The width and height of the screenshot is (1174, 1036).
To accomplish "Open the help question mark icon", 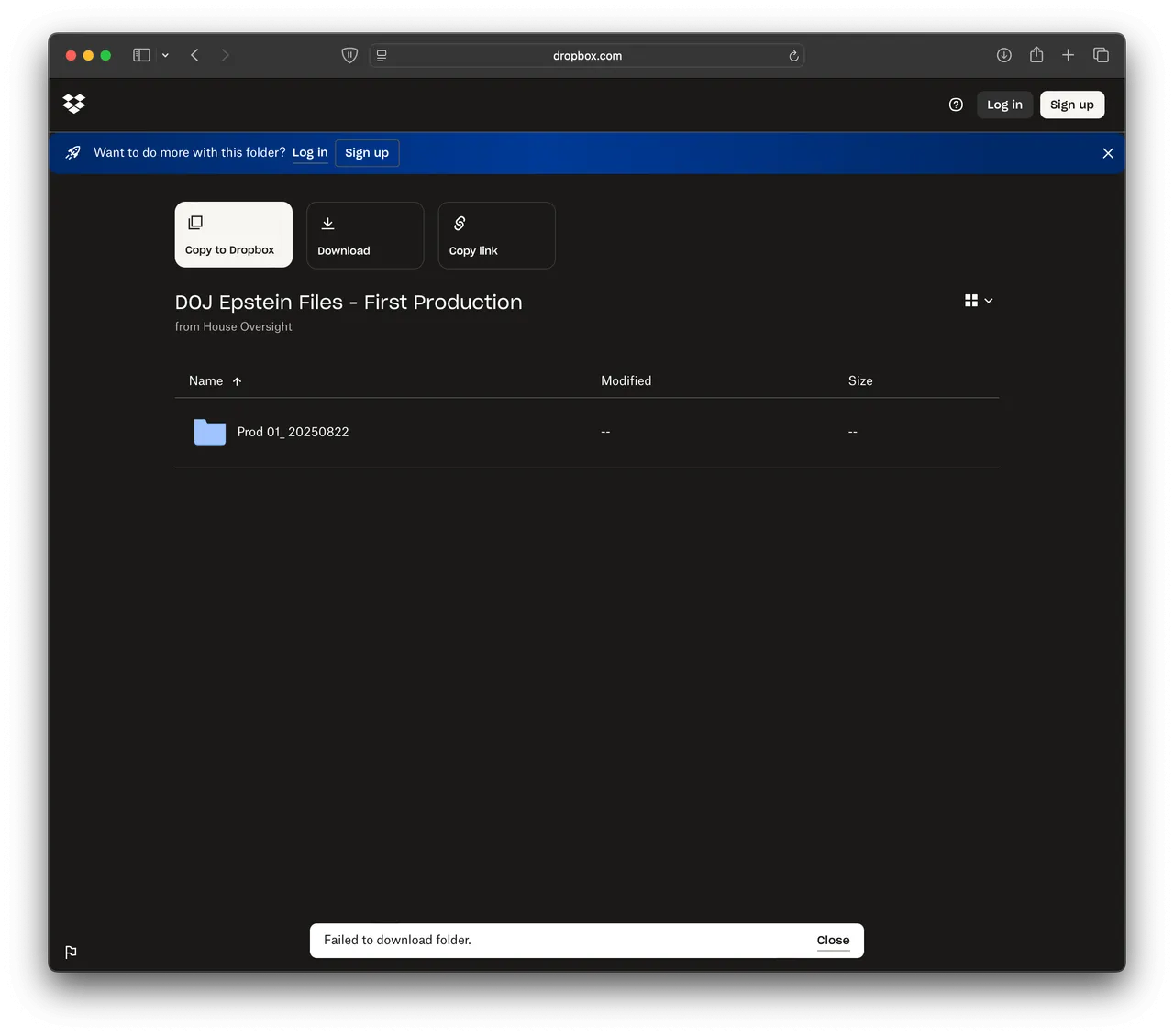I will pos(956,105).
